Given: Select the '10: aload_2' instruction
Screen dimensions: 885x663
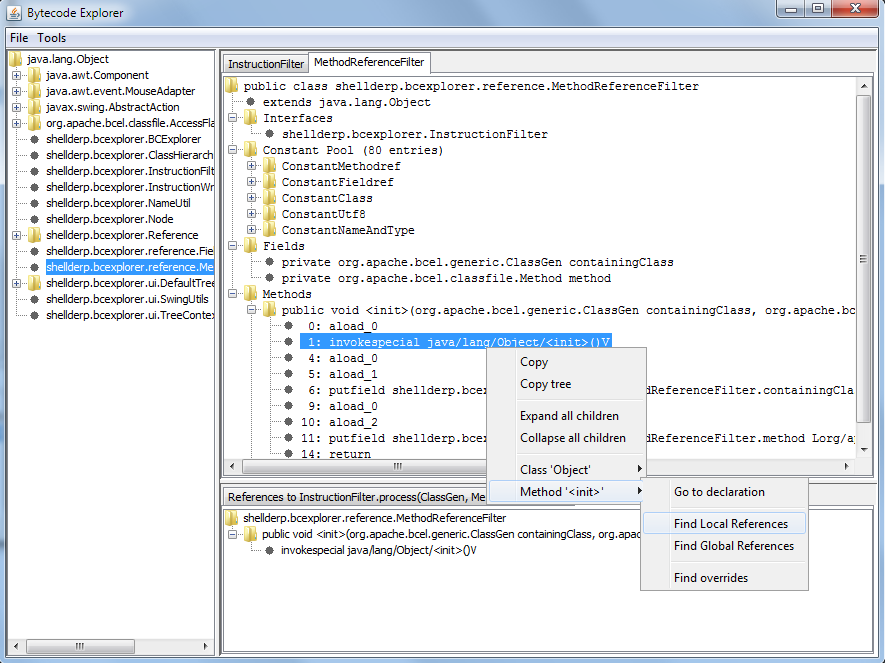Looking at the screenshot, I should 339,422.
